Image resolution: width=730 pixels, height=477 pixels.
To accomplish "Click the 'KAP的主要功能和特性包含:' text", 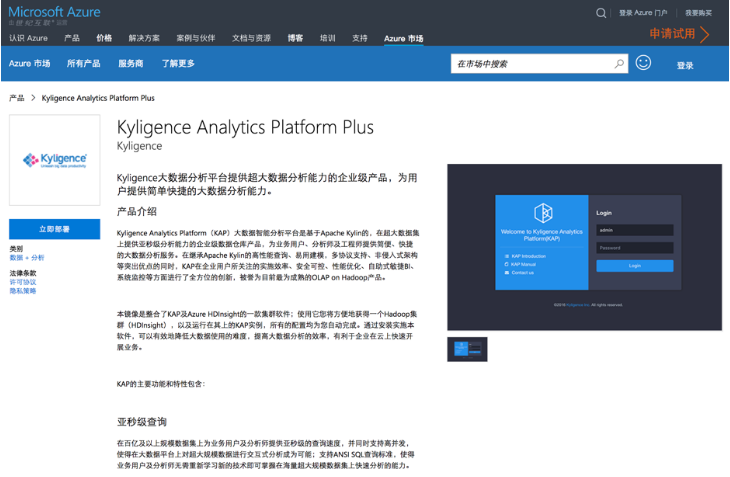I will (161, 384).
